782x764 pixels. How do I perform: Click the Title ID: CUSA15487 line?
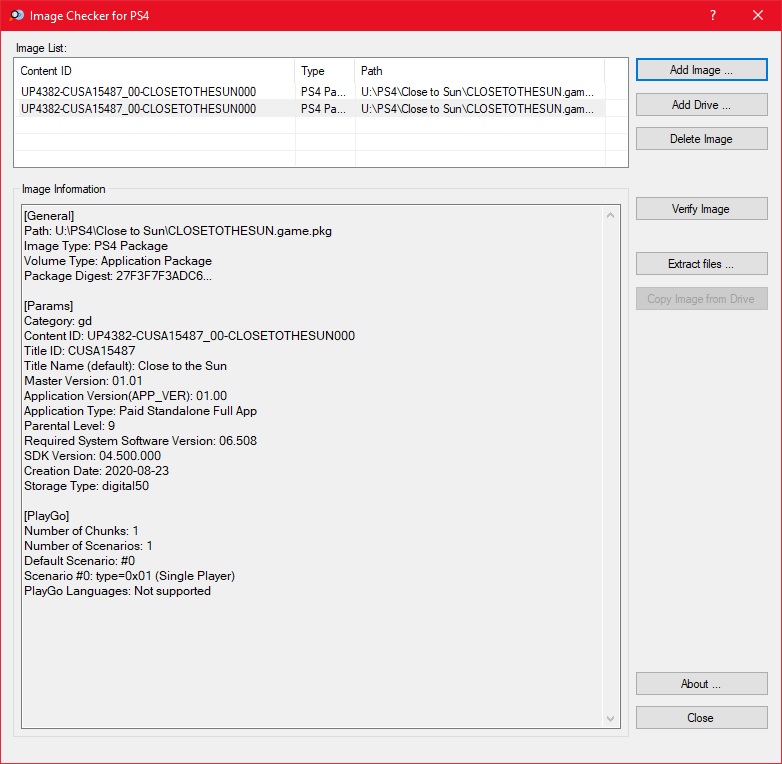click(x=80, y=351)
